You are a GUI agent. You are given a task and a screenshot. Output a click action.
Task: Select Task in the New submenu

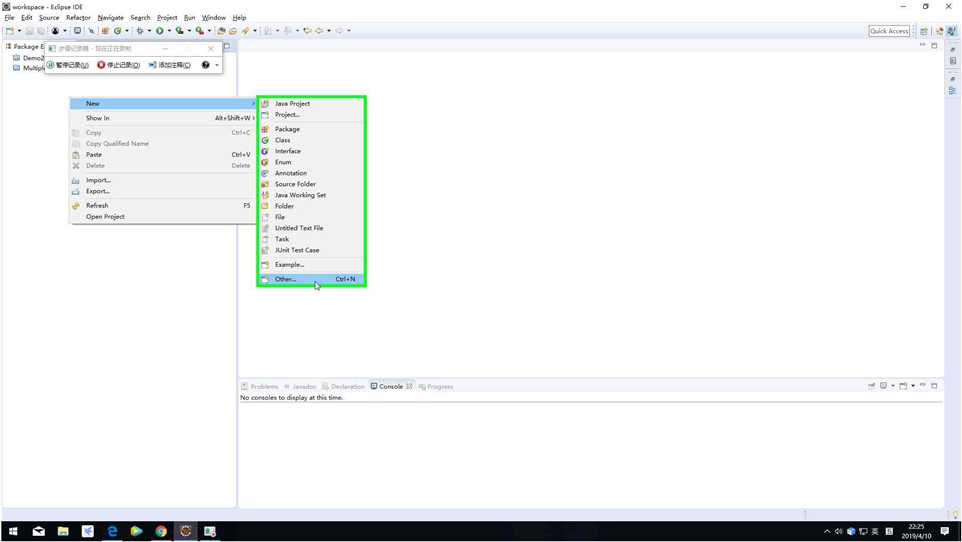pos(311,239)
